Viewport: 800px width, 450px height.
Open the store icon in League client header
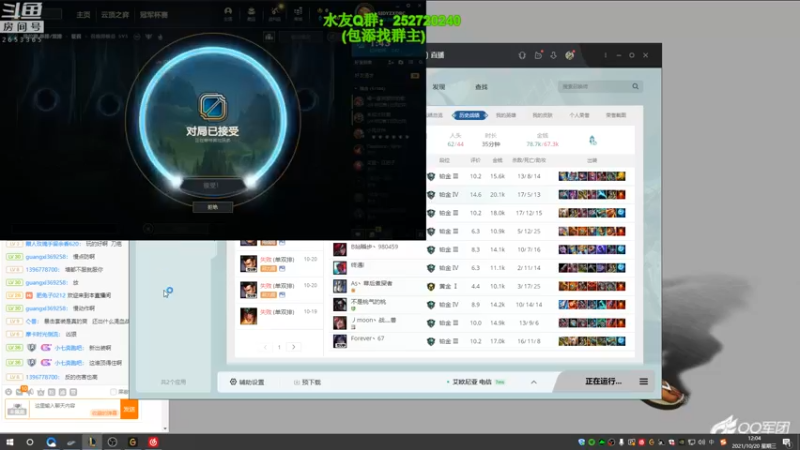[x=298, y=13]
